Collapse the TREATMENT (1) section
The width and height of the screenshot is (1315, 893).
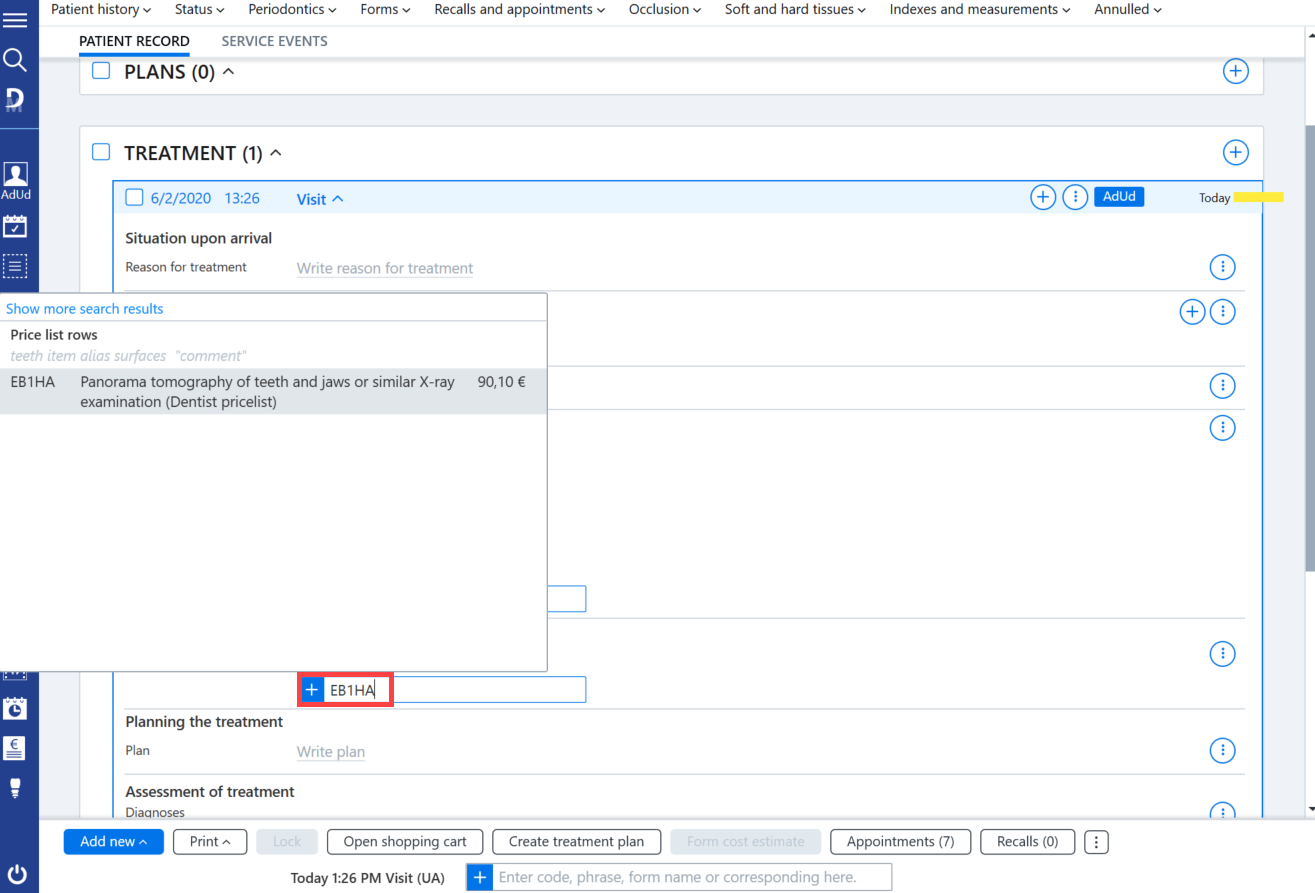tap(276, 153)
